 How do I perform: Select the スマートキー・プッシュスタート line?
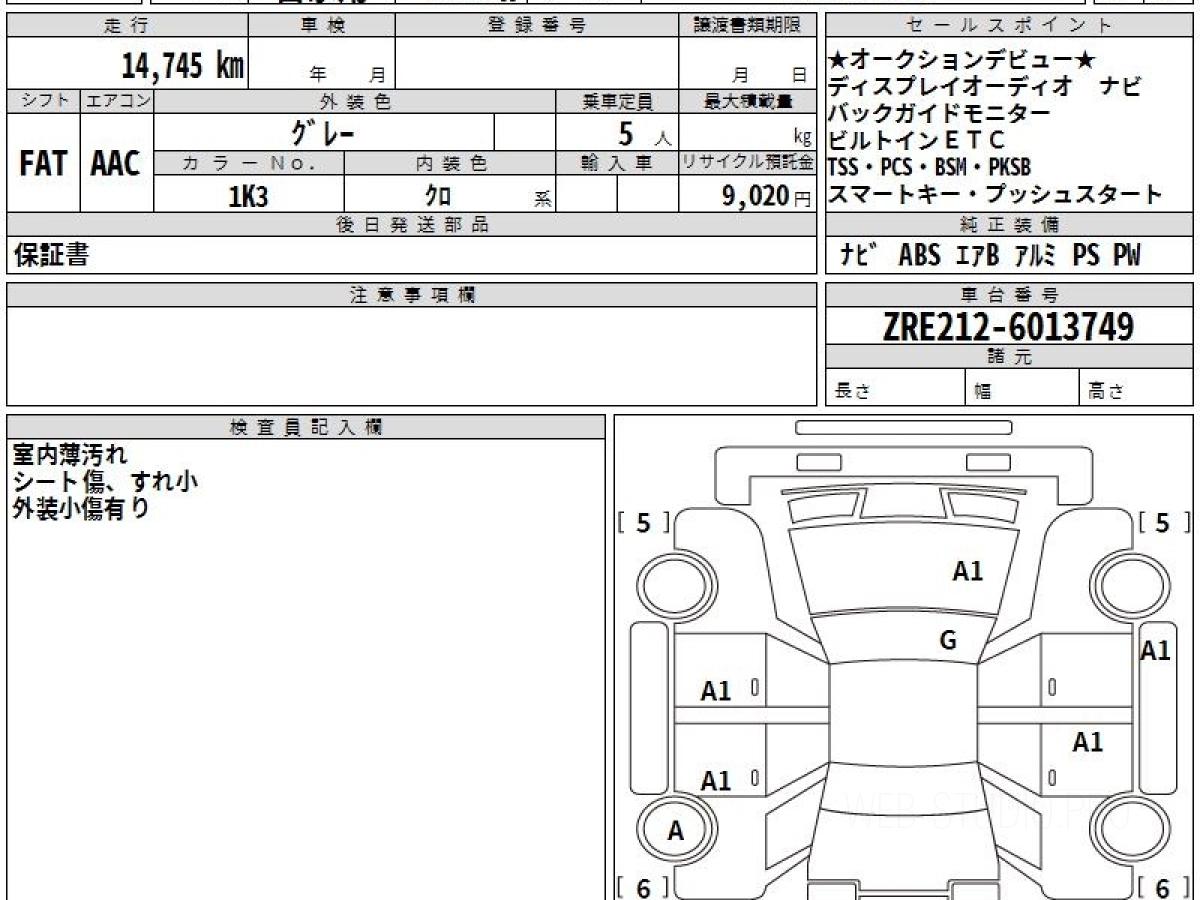995,194
